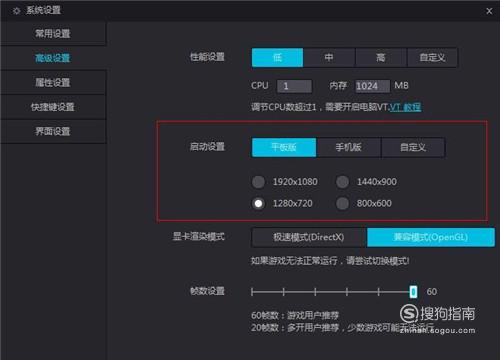This screenshot has width=500, height=360.
Task: Click the gear icon beside 系统设置 title
Action: (x=17, y=11)
